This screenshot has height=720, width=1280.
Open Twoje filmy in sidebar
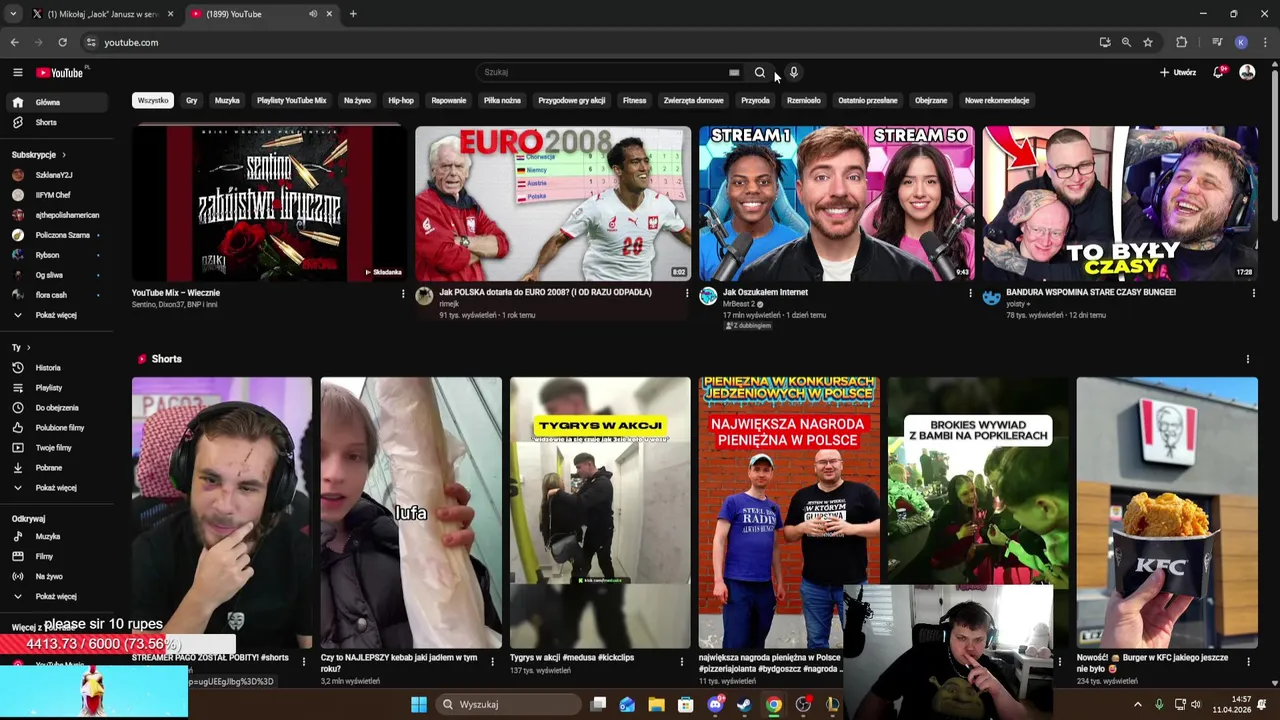(x=58, y=448)
